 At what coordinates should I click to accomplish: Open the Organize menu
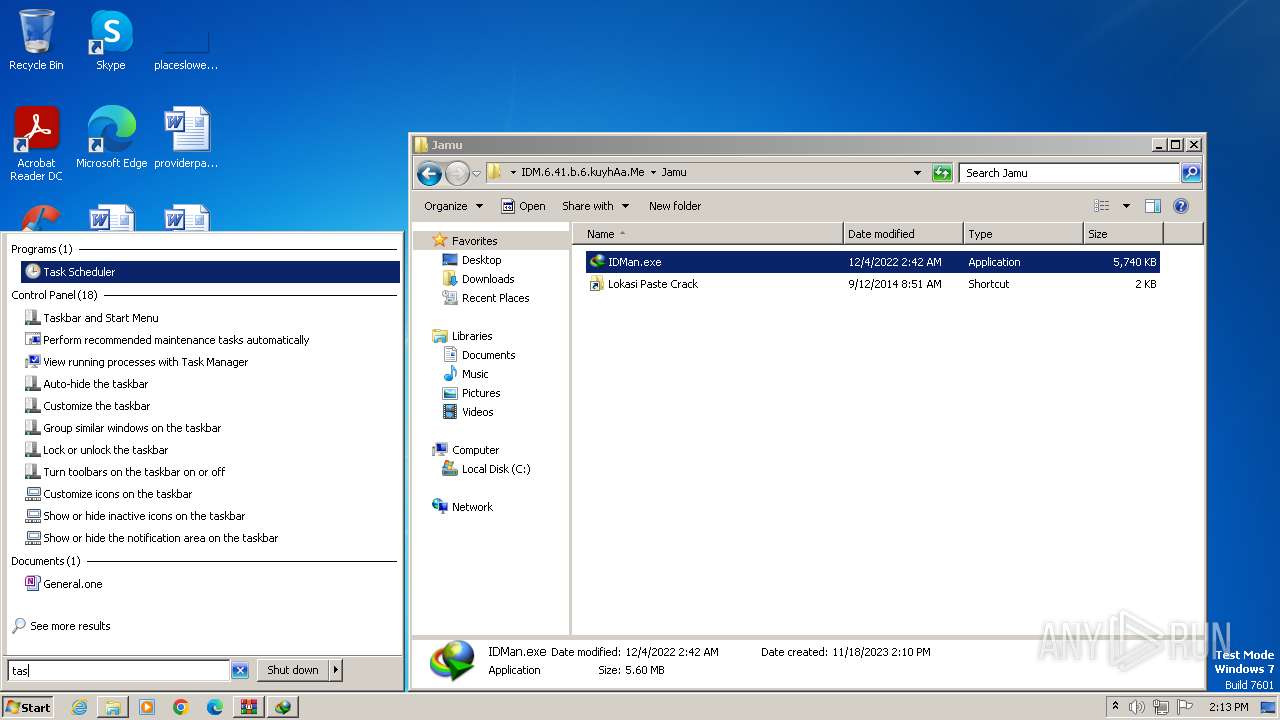click(453, 206)
